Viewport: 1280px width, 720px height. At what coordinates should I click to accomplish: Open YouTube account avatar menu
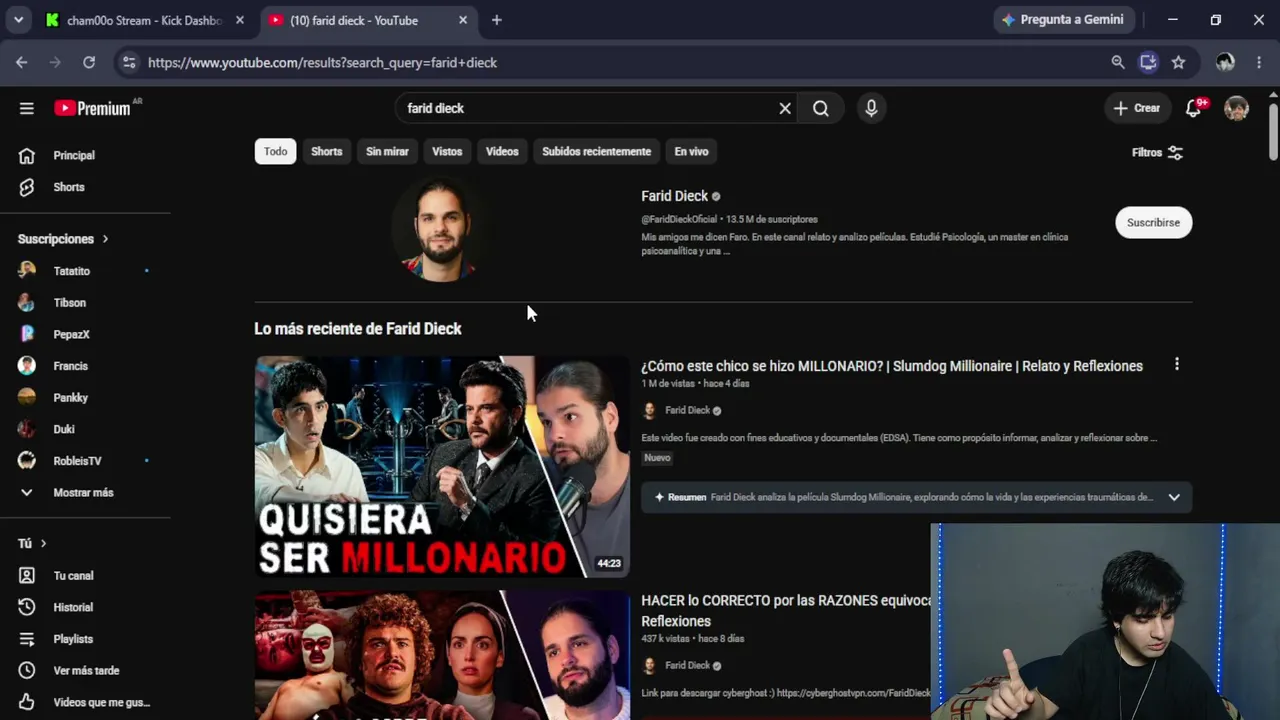point(1237,108)
